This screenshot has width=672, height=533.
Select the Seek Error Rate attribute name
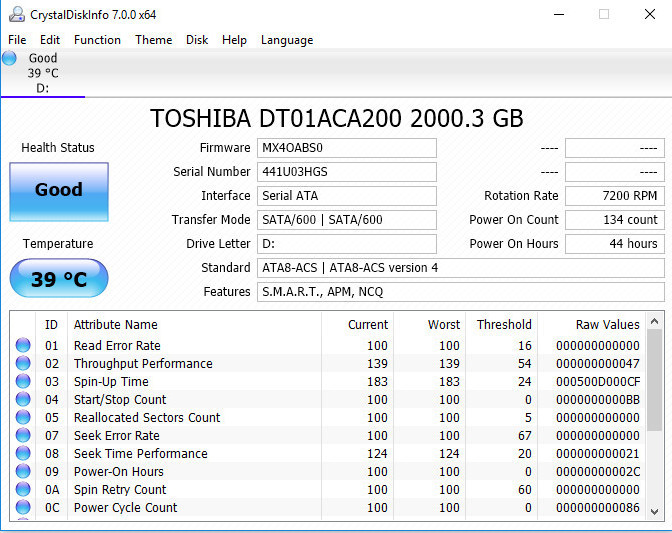pos(117,435)
